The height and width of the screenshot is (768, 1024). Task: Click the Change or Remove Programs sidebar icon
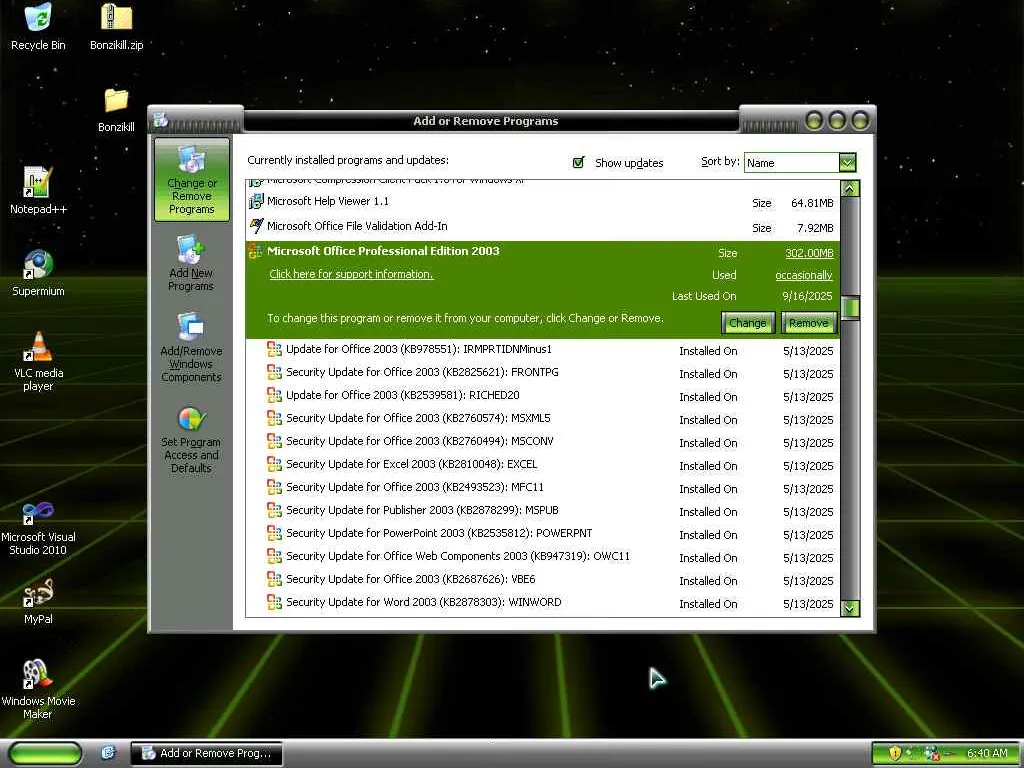[191, 180]
